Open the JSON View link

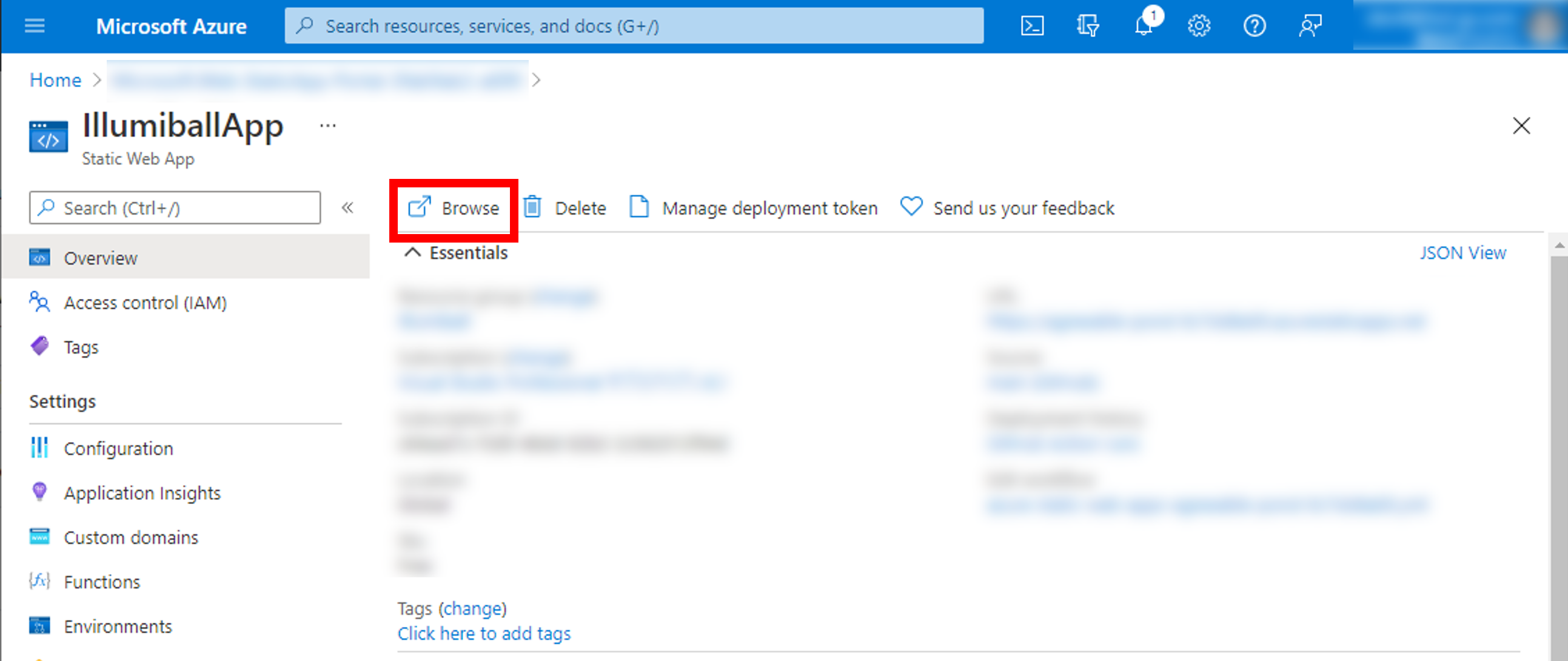(1462, 253)
